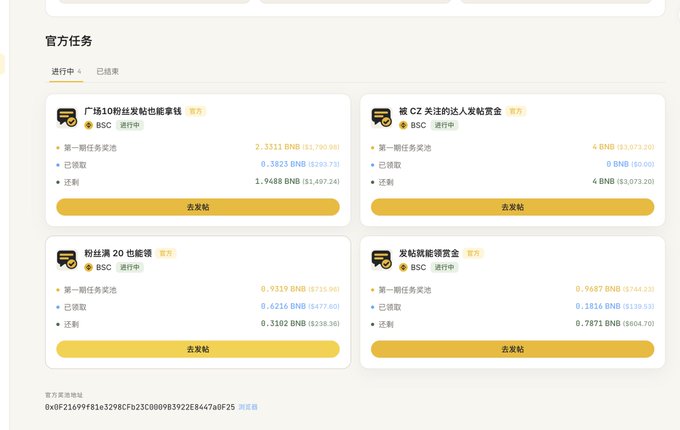The height and width of the screenshot is (430, 680).
Task: Click the task icon on 粉丝满 20 也能领 card
Action: 67,259
